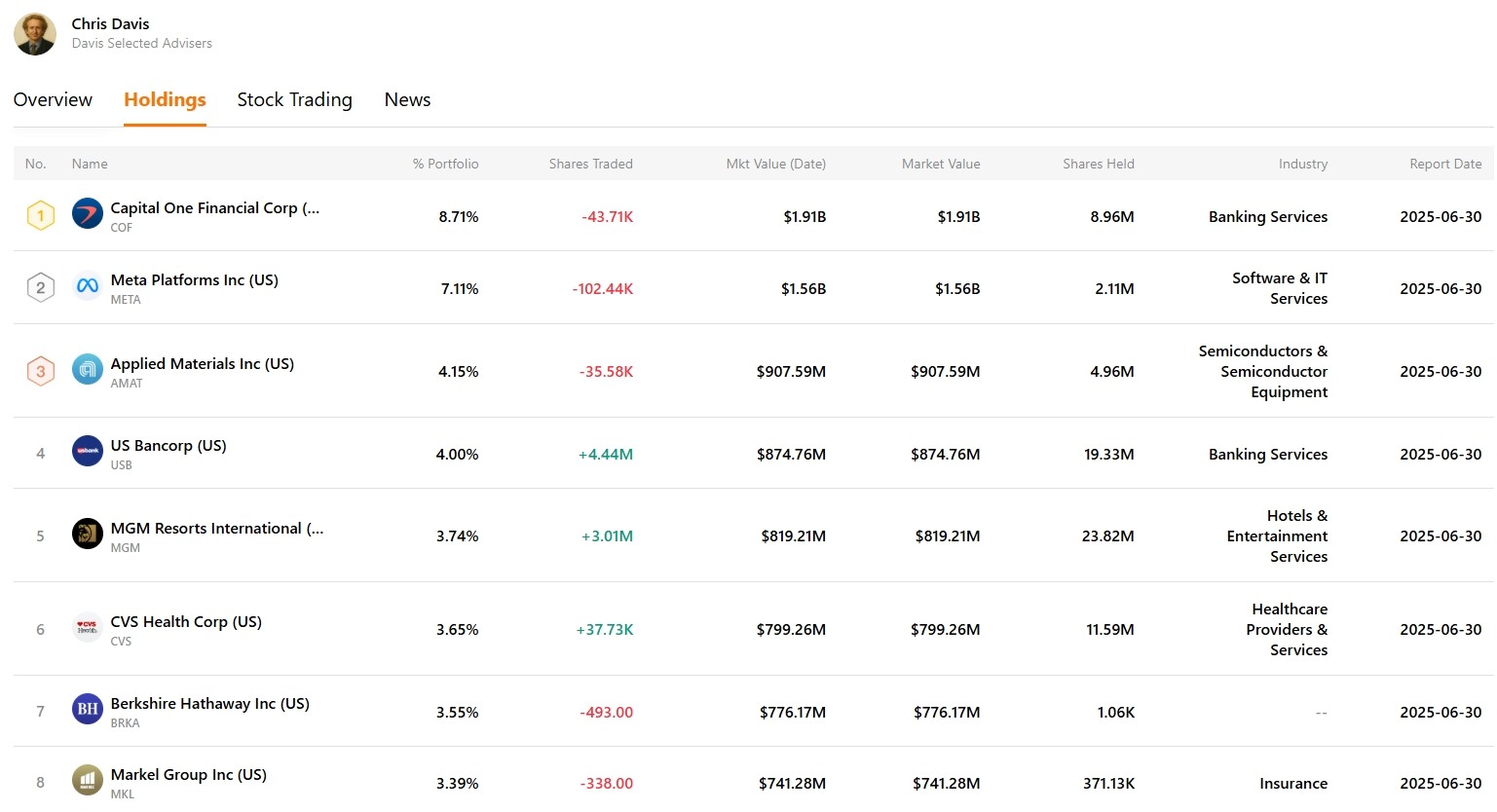Image resolution: width=1497 pixels, height=812 pixels.
Task: Click the bronze rank 3 badge
Action: click(40, 371)
